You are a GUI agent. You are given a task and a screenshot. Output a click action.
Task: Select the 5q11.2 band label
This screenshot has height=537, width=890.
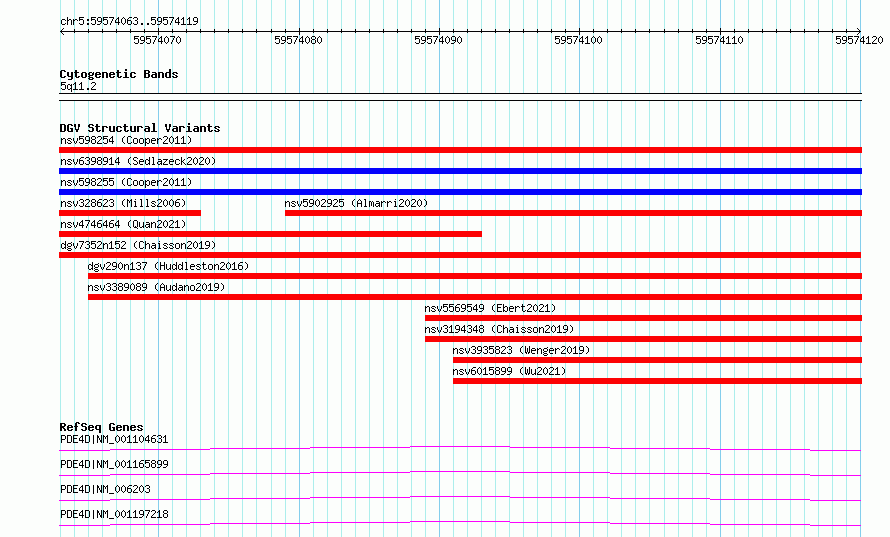point(78,86)
